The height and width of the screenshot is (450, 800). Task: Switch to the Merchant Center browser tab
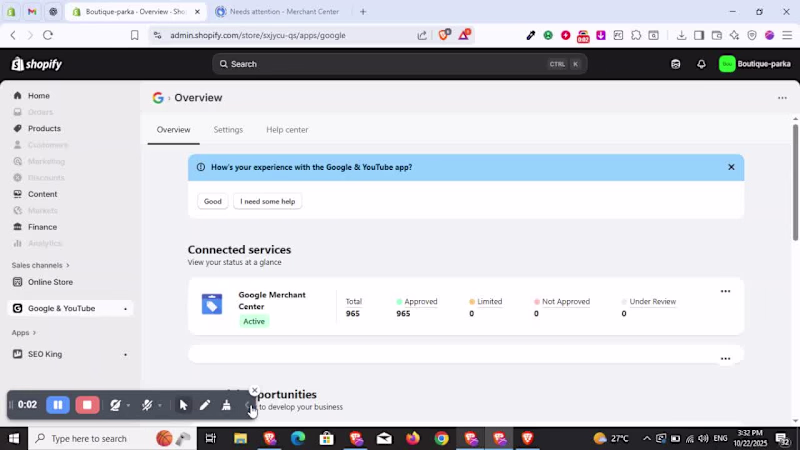pos(279,11)
